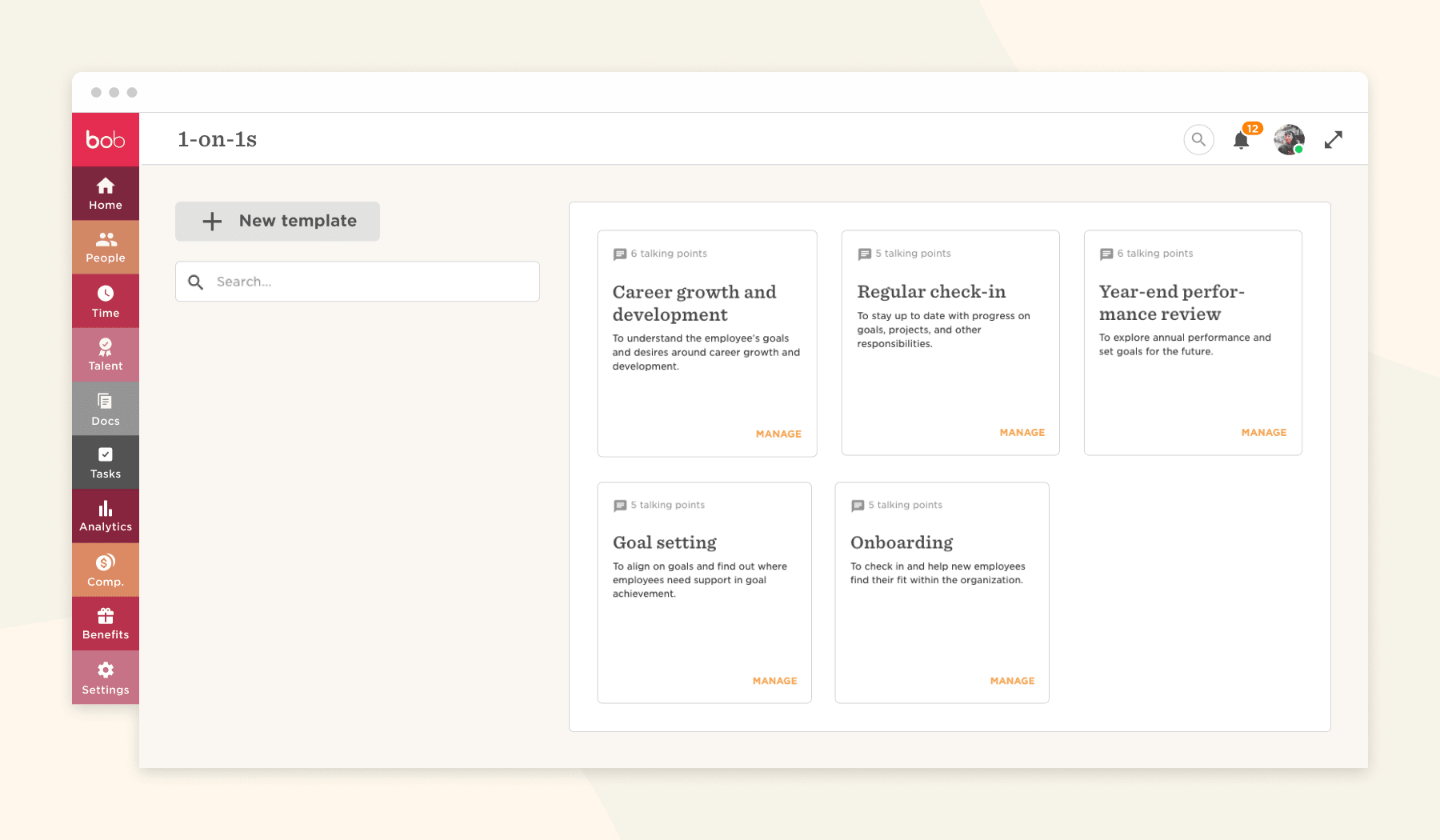Focus the template Search field
This screenshot has height=840, width=1440.
click(x=368, y=282)
